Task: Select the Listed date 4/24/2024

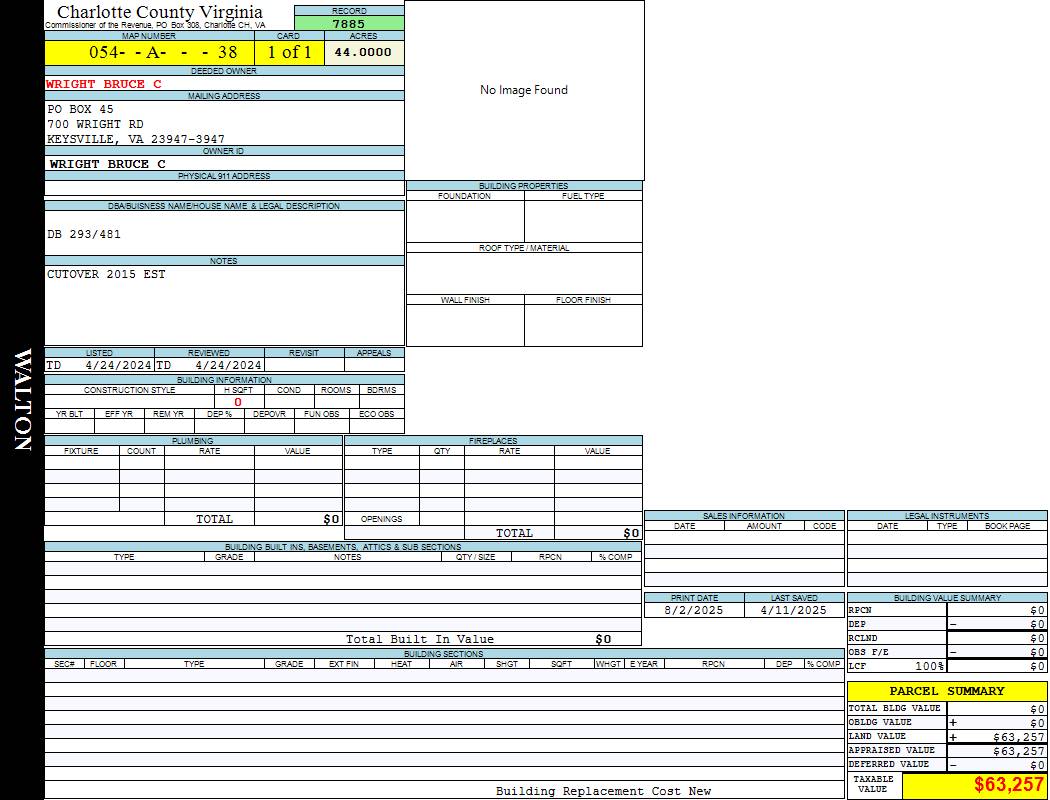Action: pyautogui.click(x=118, y=365)
